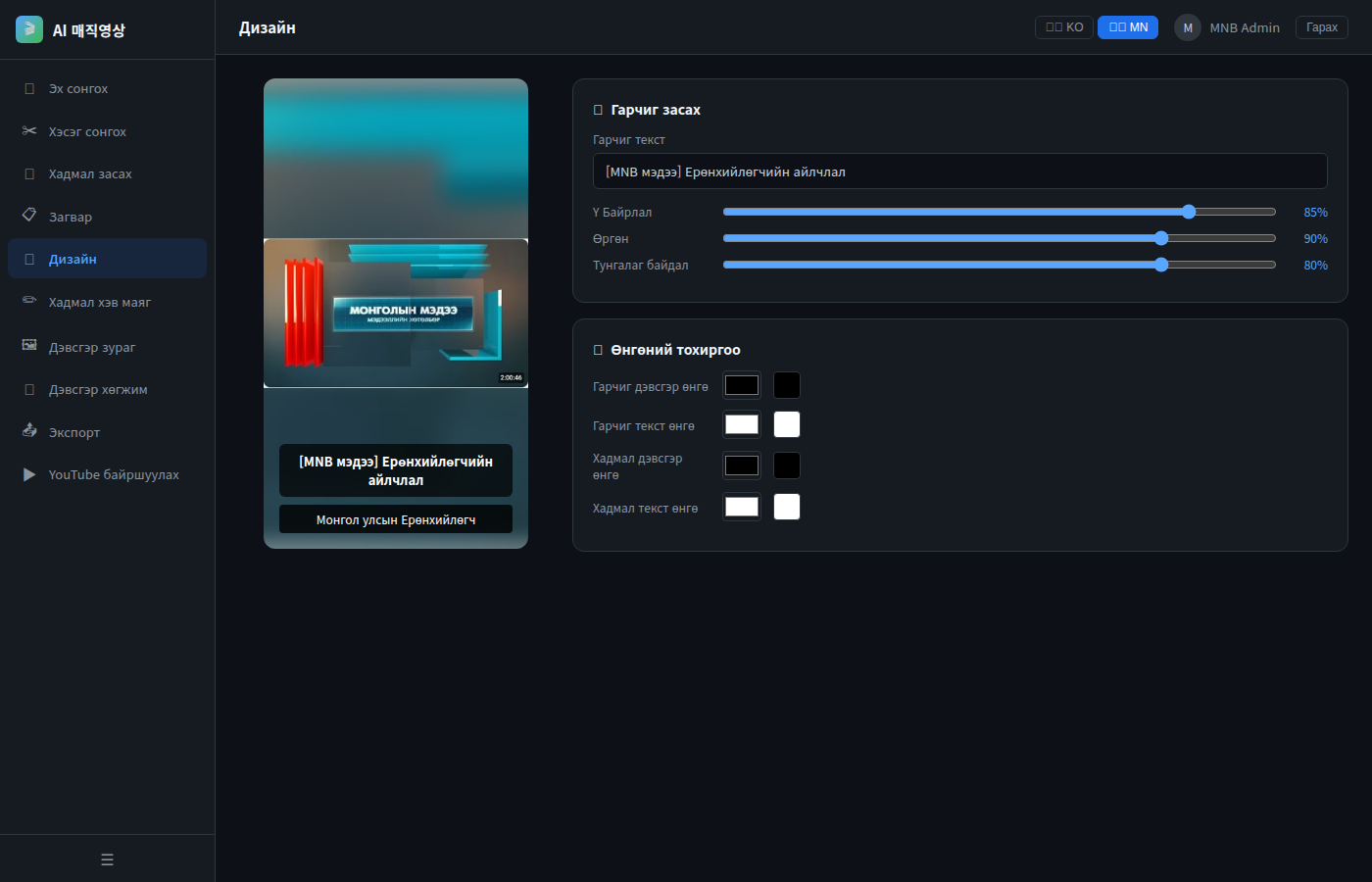Open the Эх сонгох menu item

coord(107,88)
